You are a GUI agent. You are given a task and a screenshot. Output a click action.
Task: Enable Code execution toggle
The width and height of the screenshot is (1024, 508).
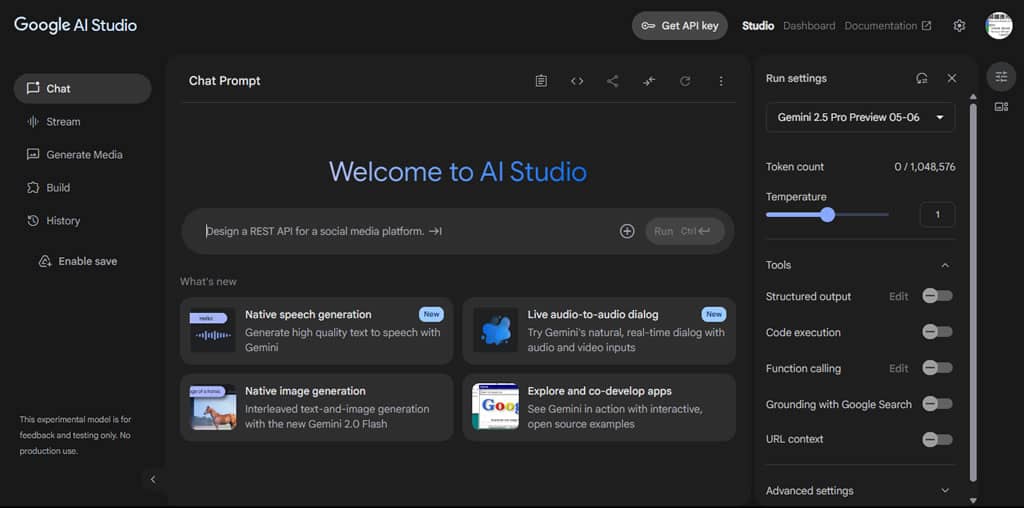point(937,332)
